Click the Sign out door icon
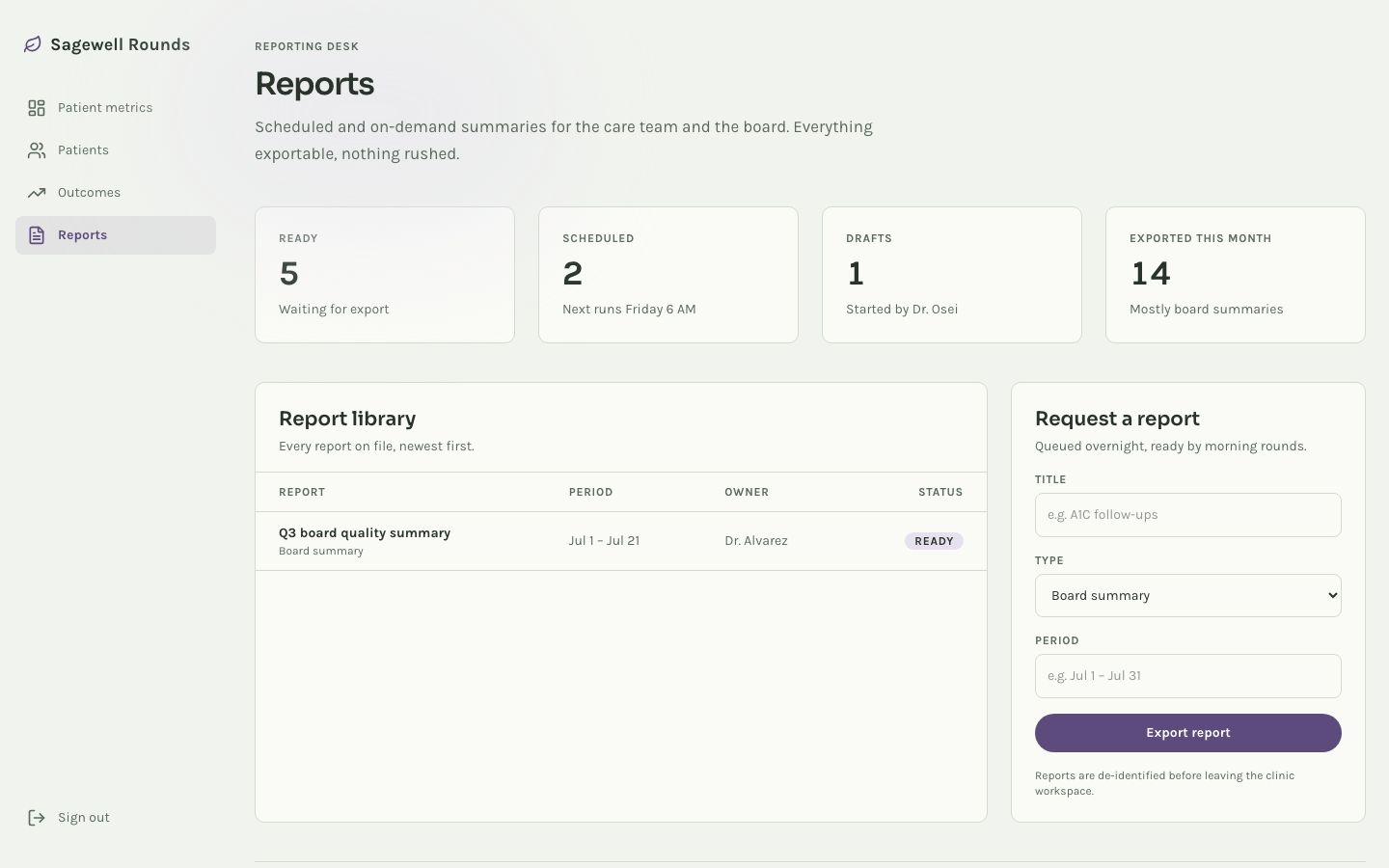Image resolution: width=1389 pixels, height=868 pixels. coord(37,818)
